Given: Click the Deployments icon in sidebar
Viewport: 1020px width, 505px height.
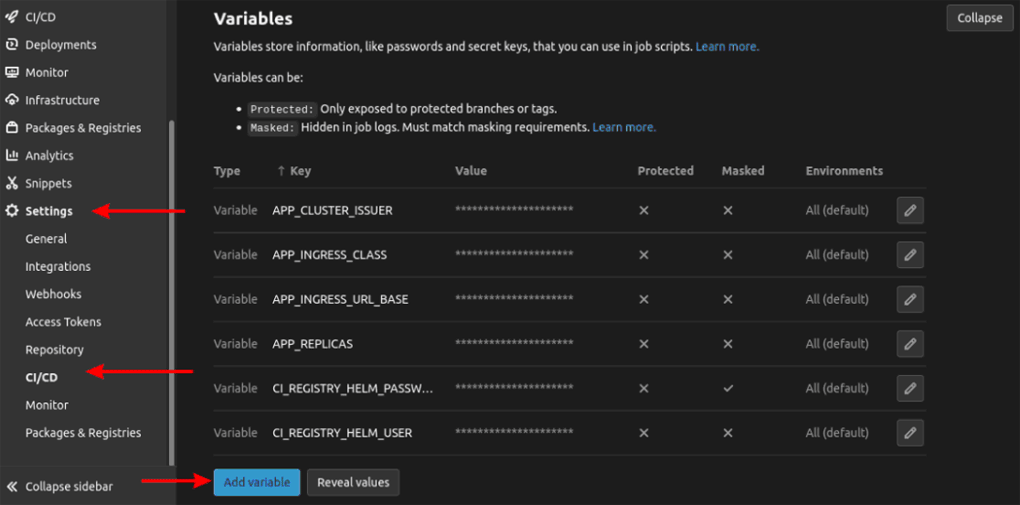Looking at the screenshot, I should click(12, 45).
